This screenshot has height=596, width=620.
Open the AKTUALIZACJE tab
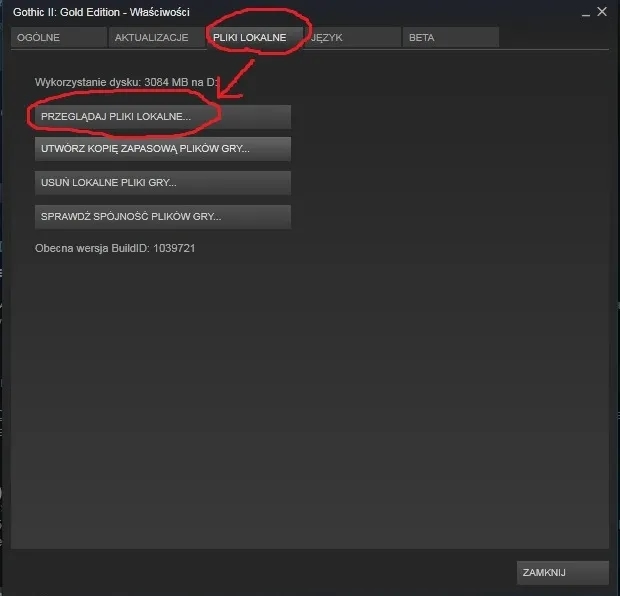(x=156, y=38)
